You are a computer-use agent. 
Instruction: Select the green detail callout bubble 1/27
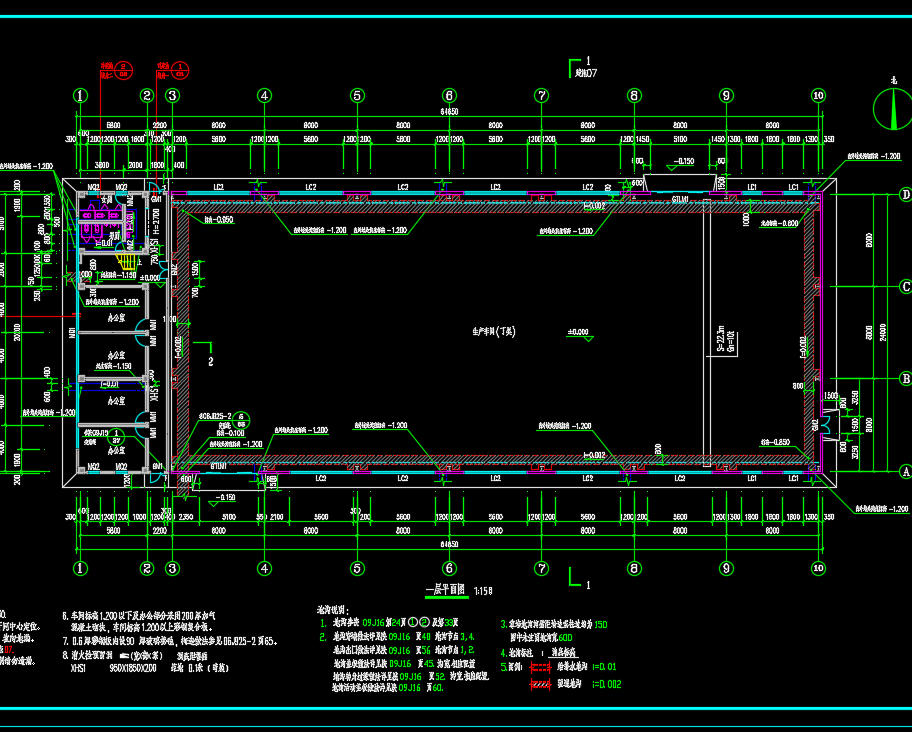(117, 436)
